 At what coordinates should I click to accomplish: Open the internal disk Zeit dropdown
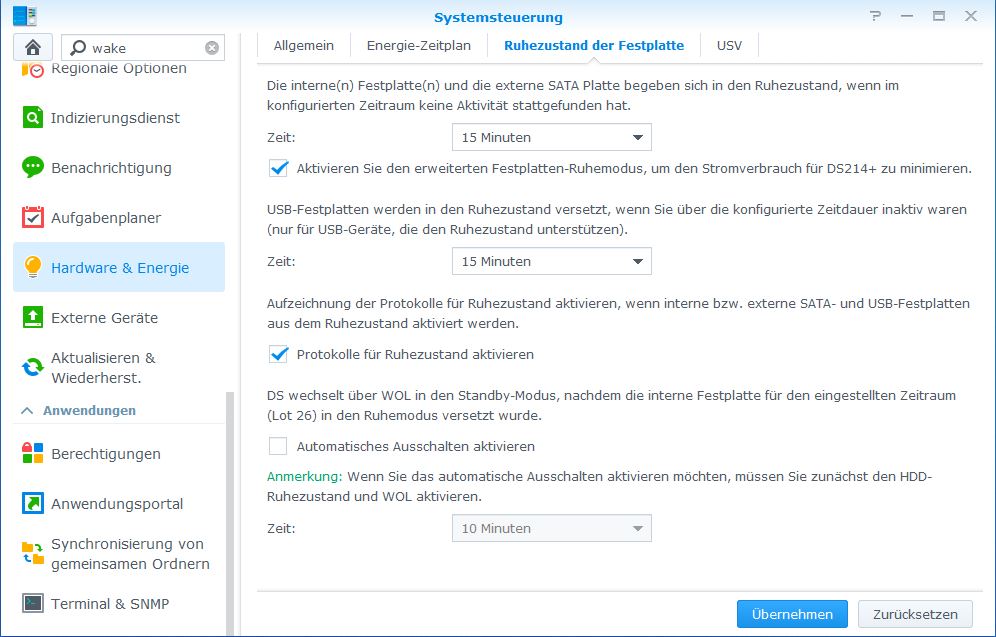[x=551, y=137]
